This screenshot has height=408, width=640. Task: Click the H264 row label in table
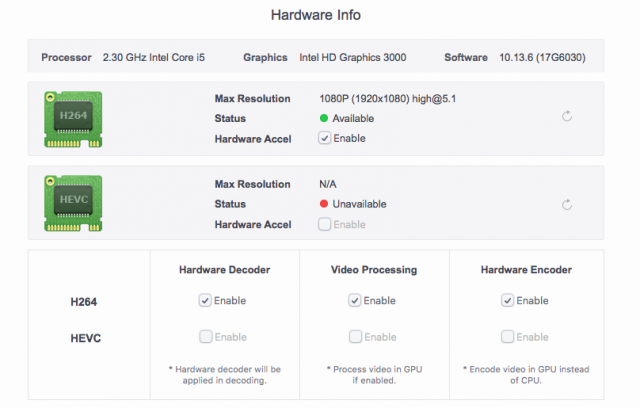(x=84, y=302)
